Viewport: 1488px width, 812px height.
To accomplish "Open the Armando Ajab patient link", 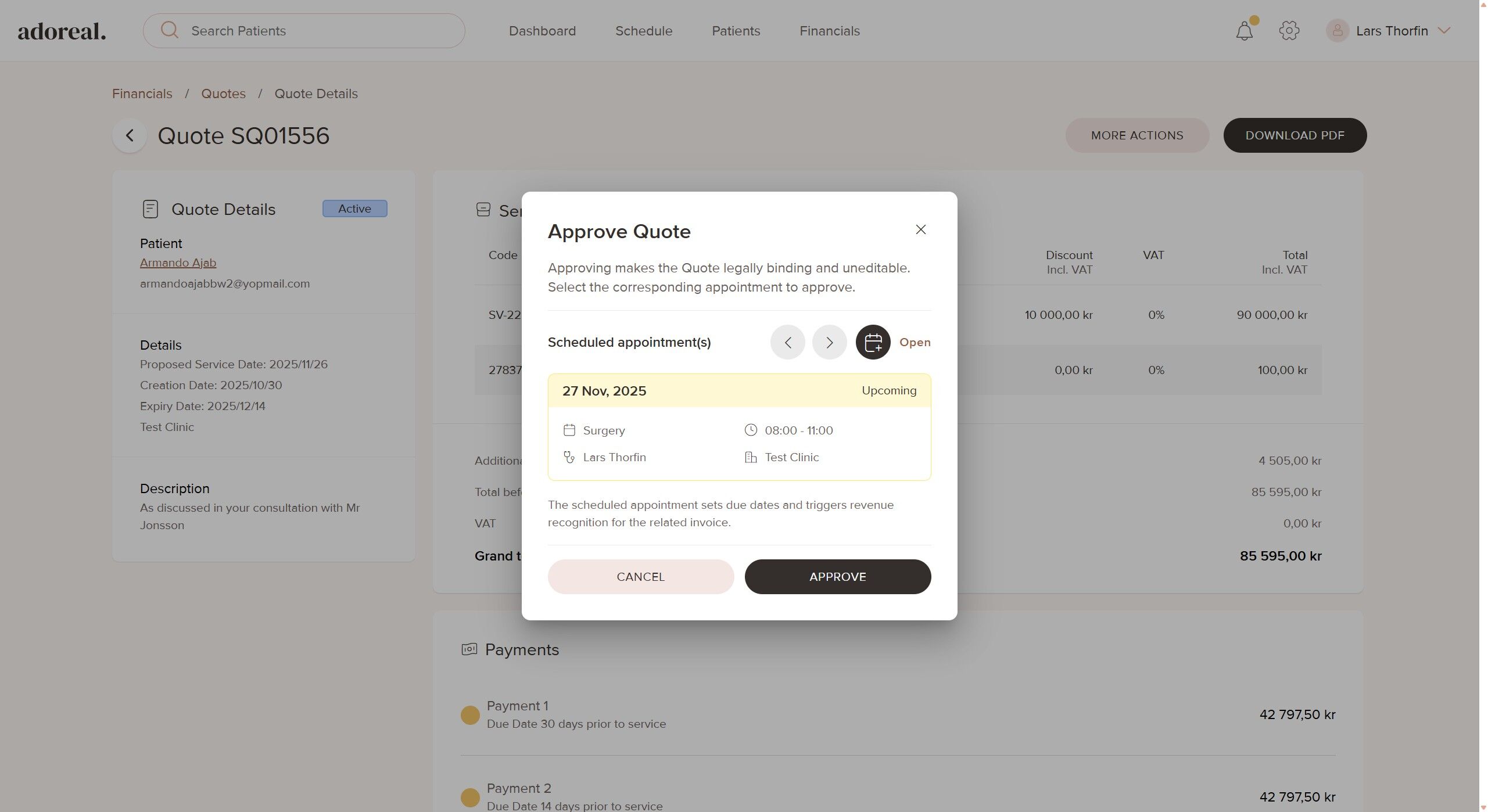I will click(178, 263).
